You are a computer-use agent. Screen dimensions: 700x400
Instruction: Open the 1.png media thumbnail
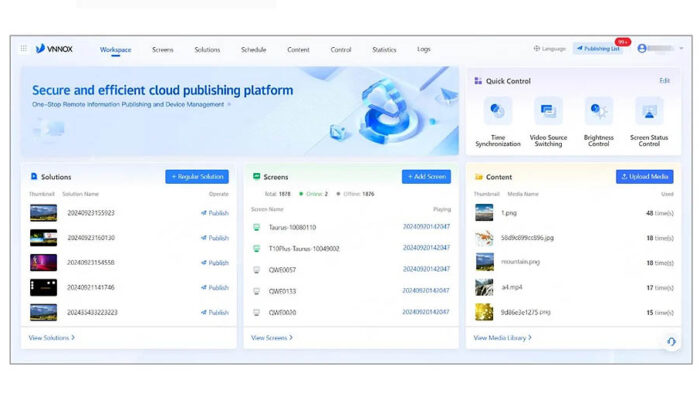pyautogui.click(x=484, y=213)
